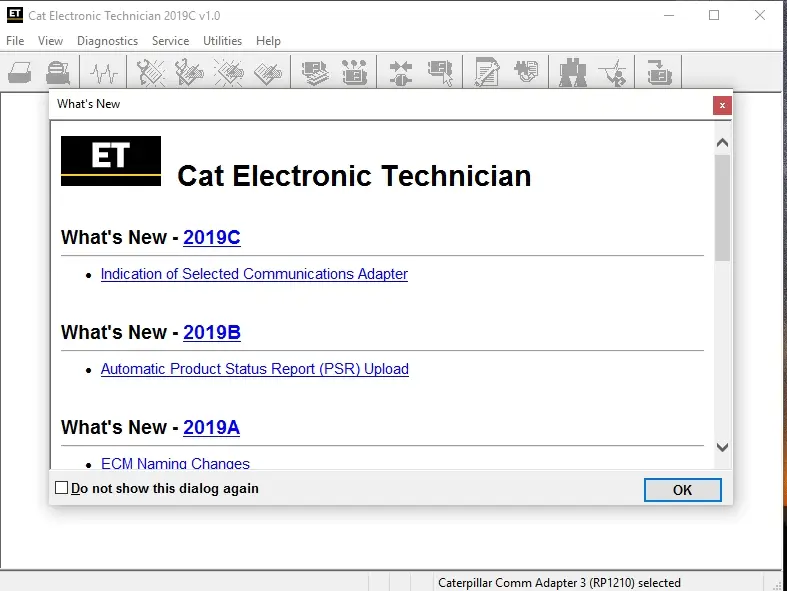Open the Utilities menu
The height and width of the screenshot is (591, 787).
[x=222, y=41]
